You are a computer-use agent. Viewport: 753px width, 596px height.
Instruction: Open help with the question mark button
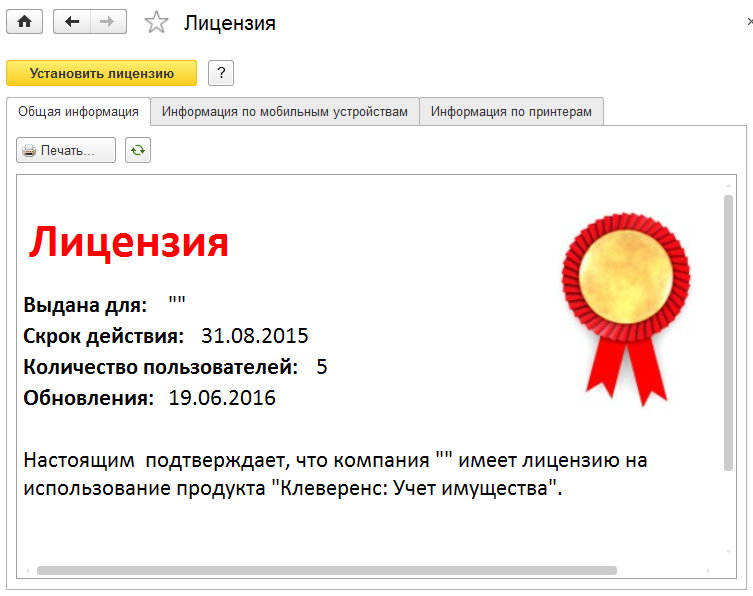tap(221, 73)
